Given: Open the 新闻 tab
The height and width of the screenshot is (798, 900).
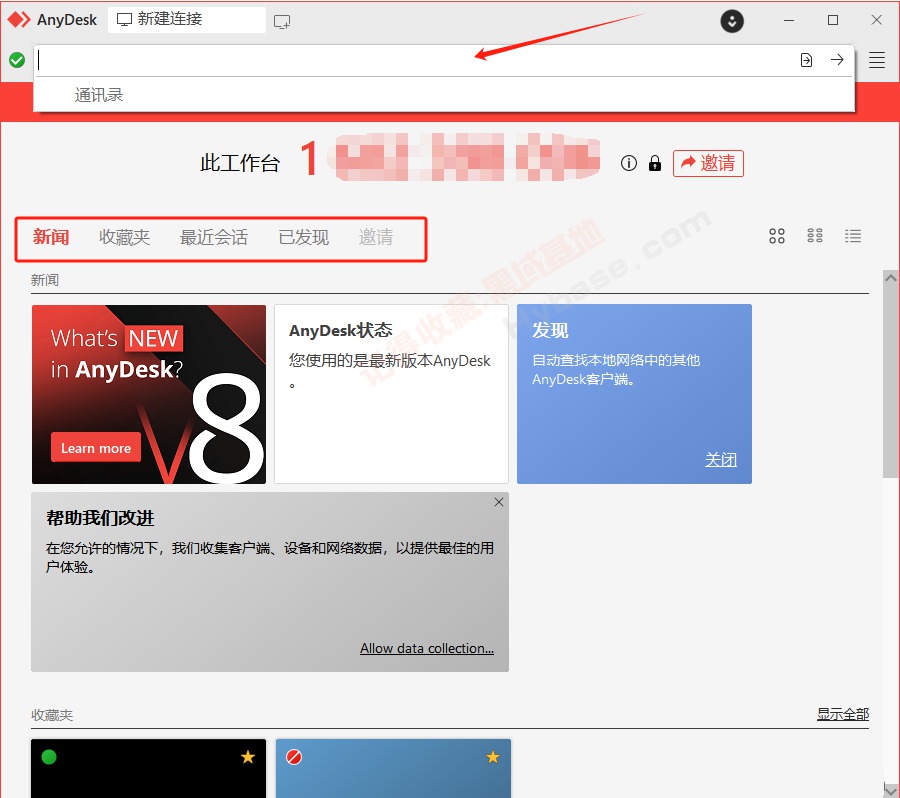Looking at the screenshot, I should coord(51,237).
